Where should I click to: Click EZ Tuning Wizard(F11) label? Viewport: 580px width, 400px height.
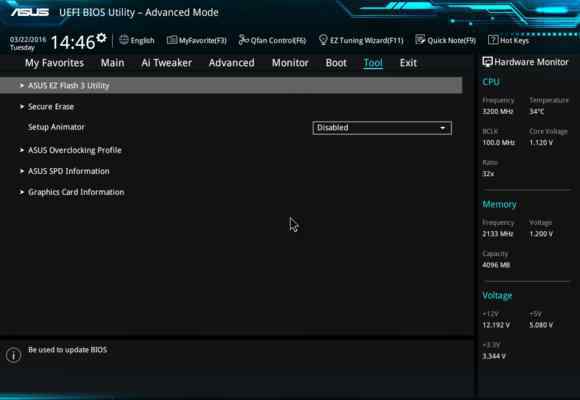click(367, 40)
